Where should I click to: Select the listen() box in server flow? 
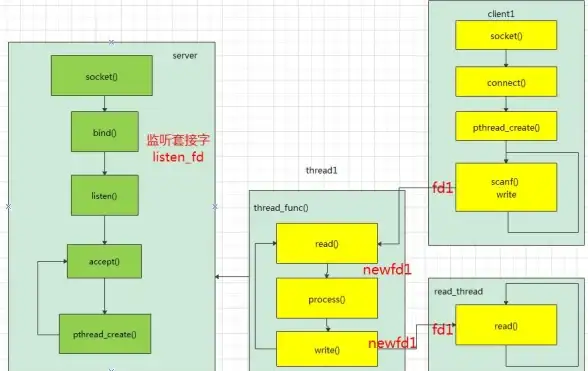pyautogui.click(x=105, y=195)
